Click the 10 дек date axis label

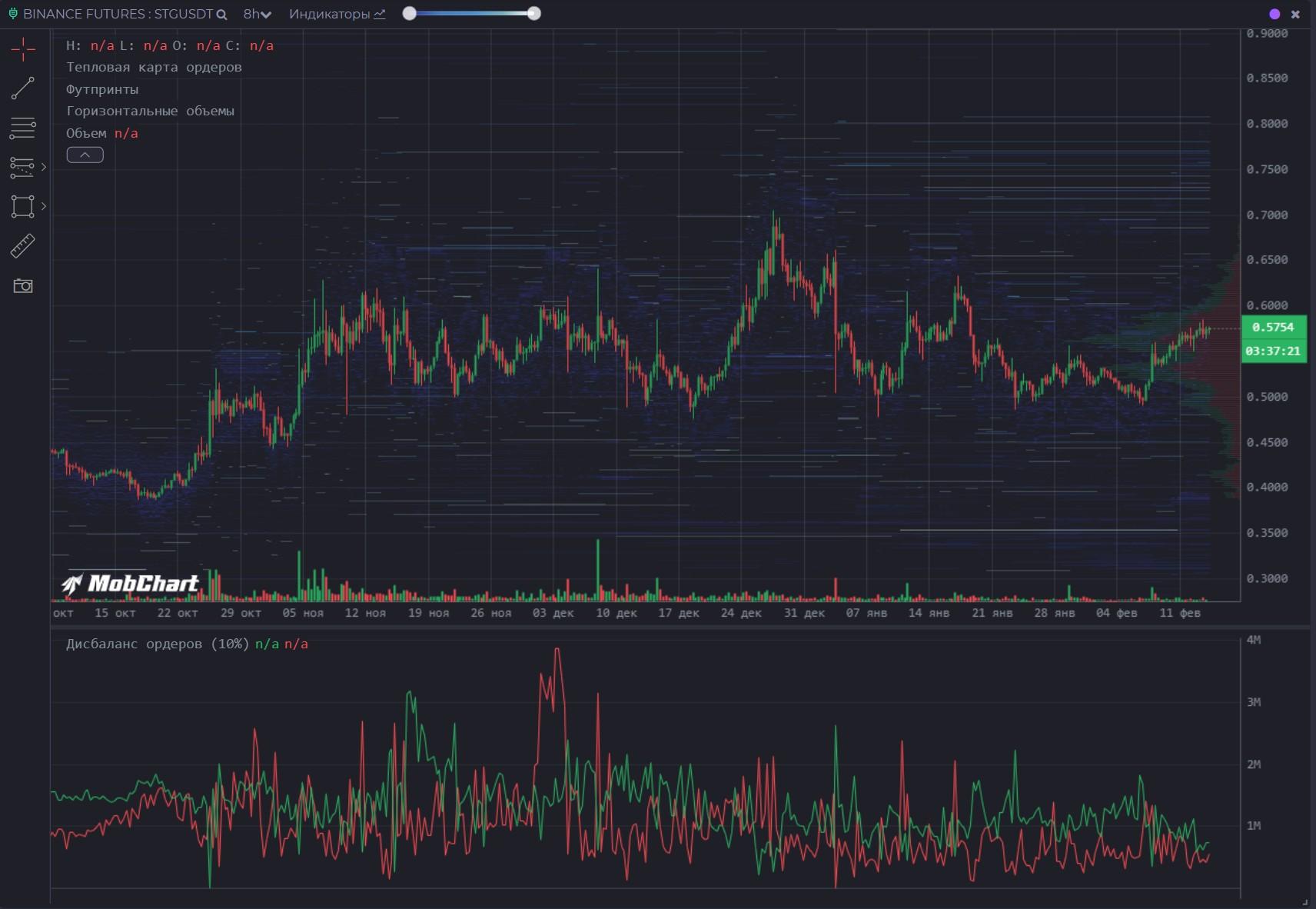616,613
